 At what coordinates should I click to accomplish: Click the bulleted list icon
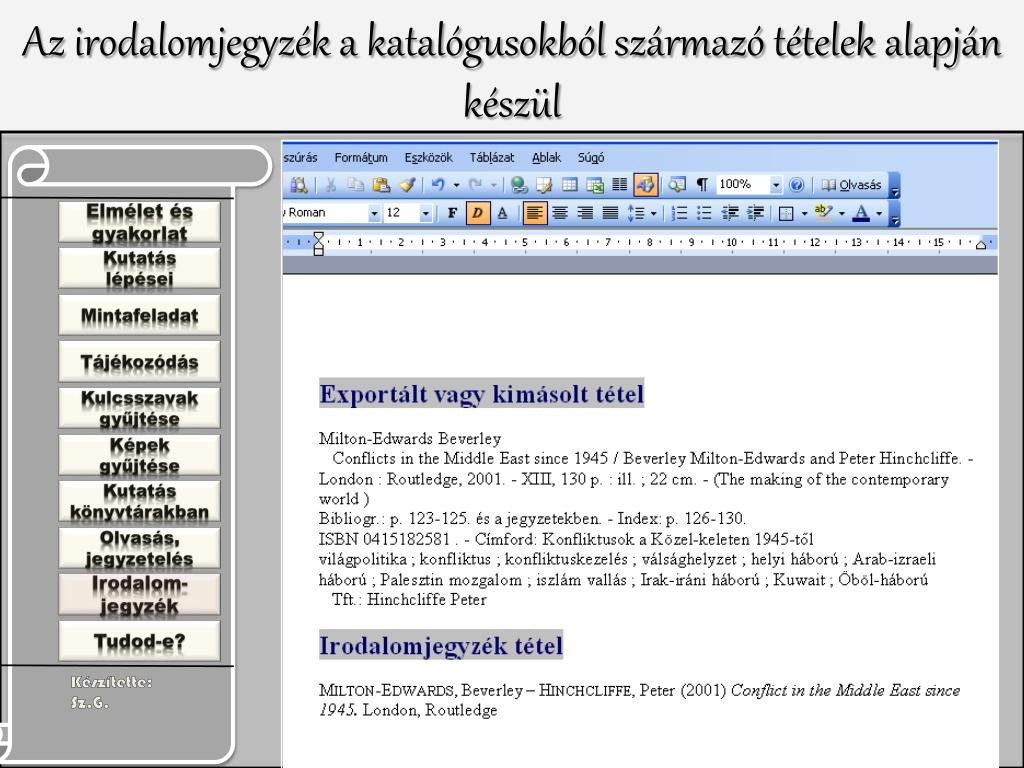704,213
